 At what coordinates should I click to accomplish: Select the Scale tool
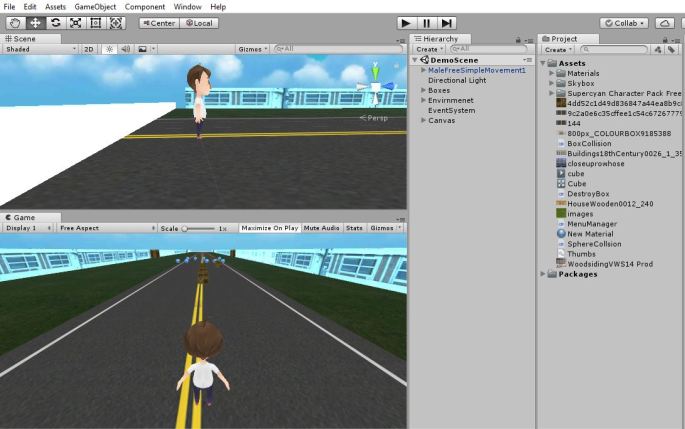[77, 22]
